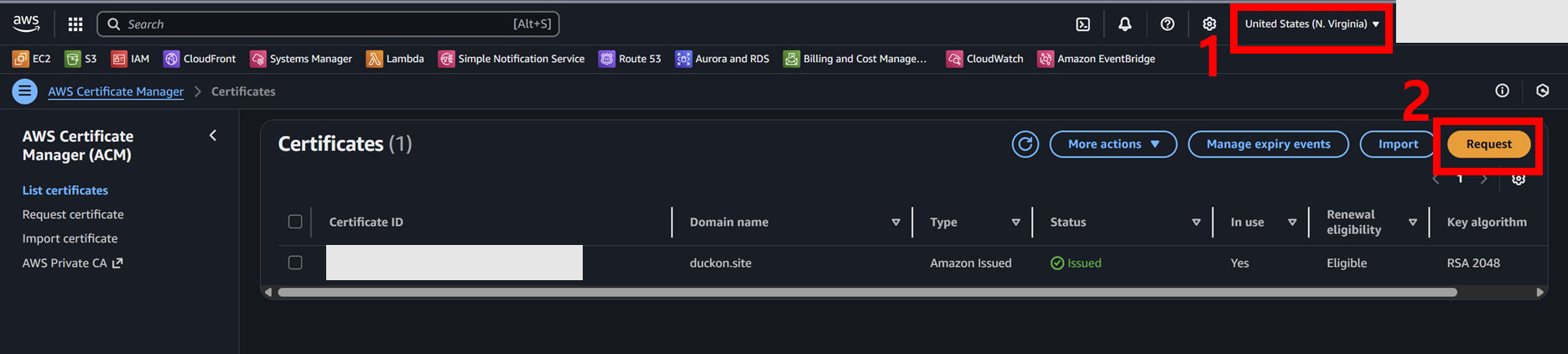Sort by Type column
Viewport: 1568px width, 354px height.
(1015, 222)
